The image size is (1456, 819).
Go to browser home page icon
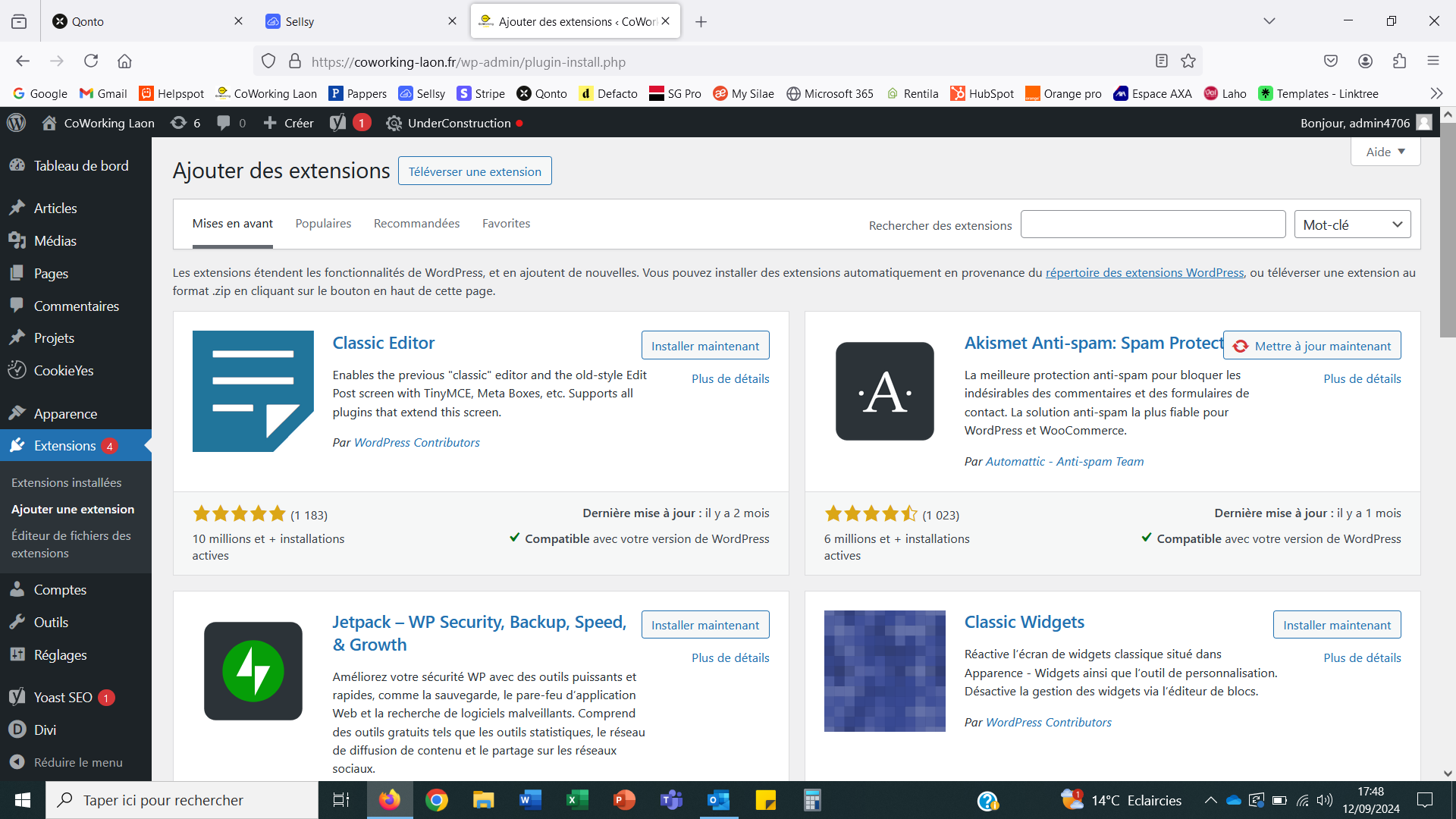(124, 61)
